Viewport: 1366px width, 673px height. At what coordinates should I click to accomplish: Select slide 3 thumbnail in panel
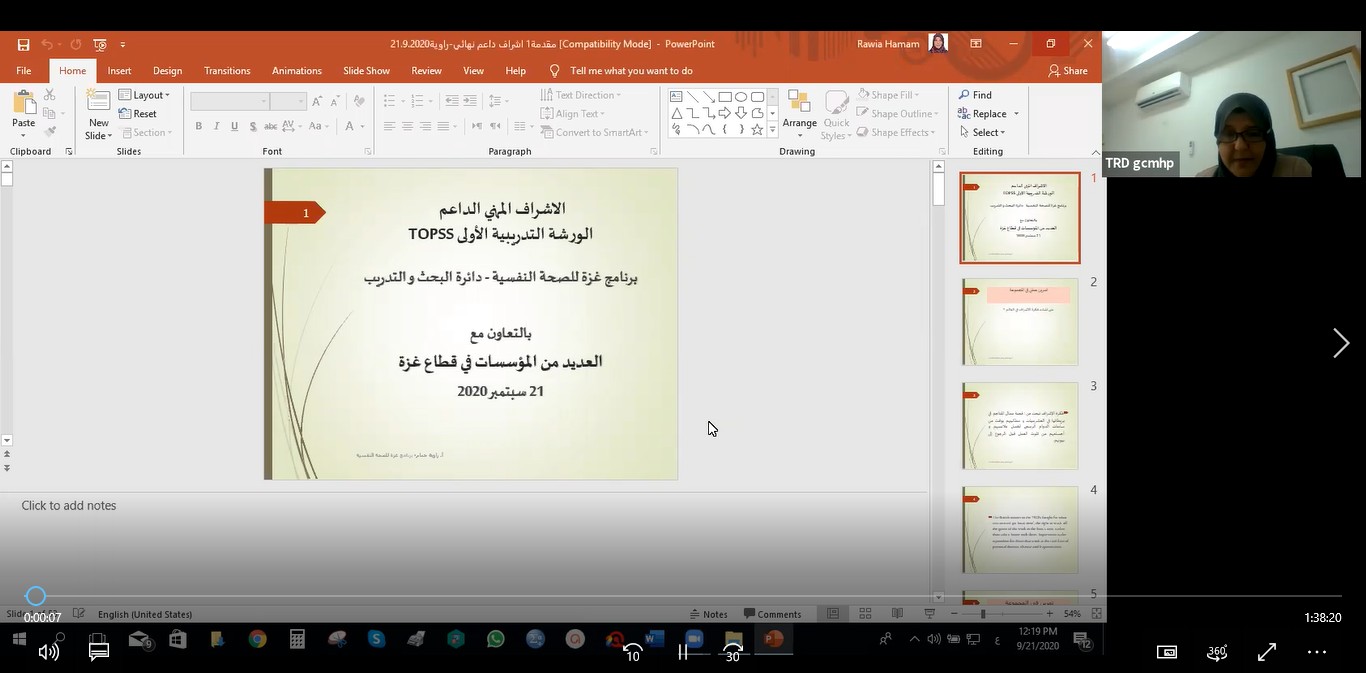coord(1019,426)
